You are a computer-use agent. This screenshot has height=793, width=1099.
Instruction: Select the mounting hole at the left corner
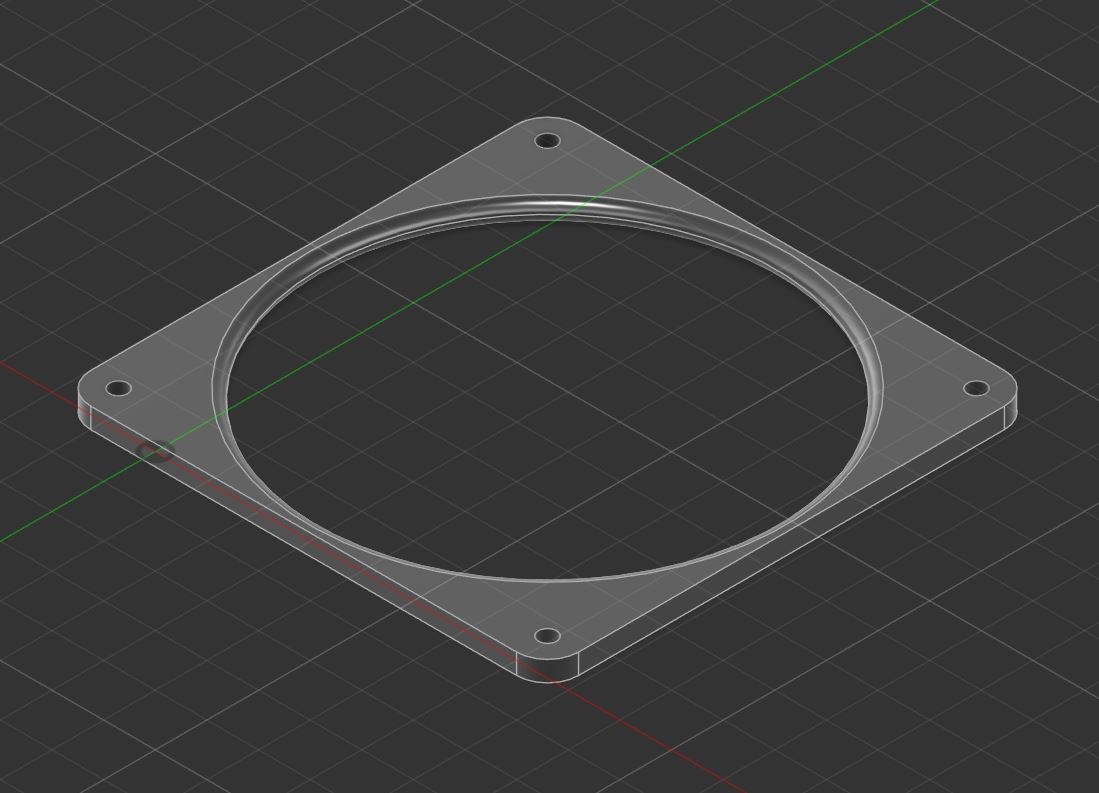[x=118, y=388]
